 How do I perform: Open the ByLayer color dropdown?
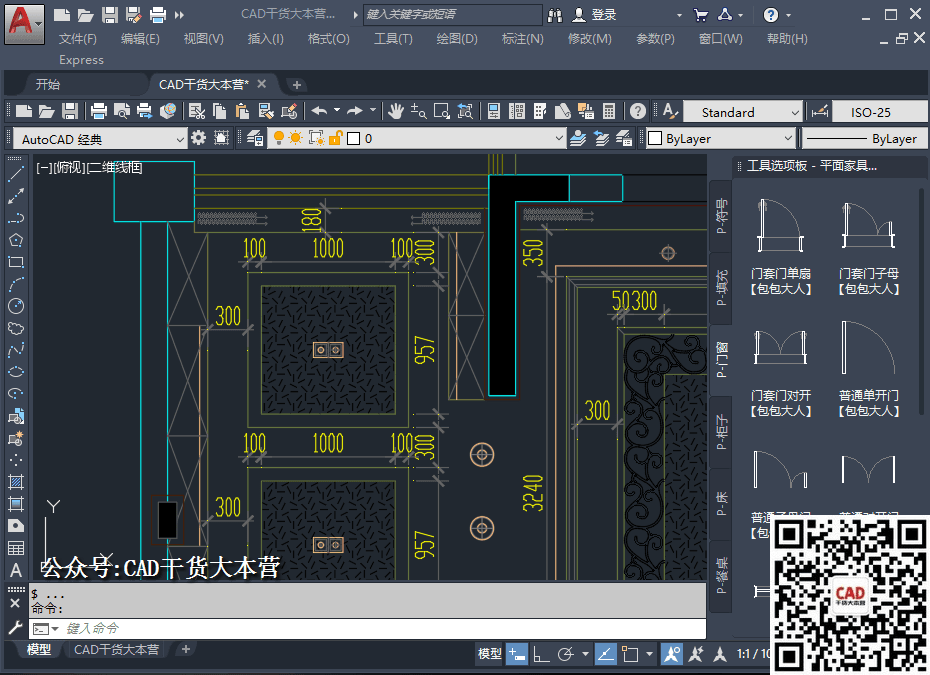[720, 138]
